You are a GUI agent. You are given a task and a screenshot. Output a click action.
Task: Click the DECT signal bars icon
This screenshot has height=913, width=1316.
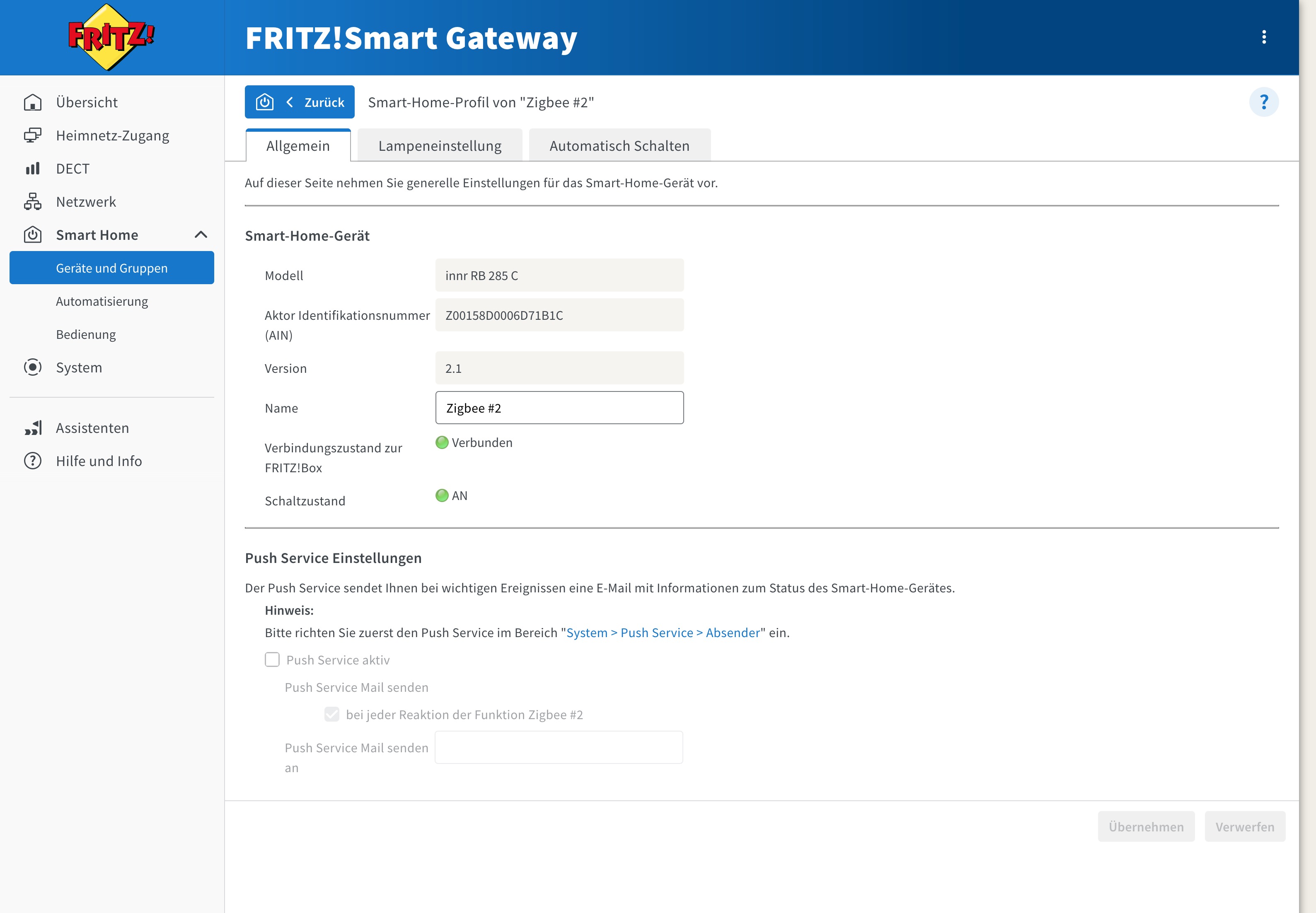pyautogui.click(x=33, y=169)
